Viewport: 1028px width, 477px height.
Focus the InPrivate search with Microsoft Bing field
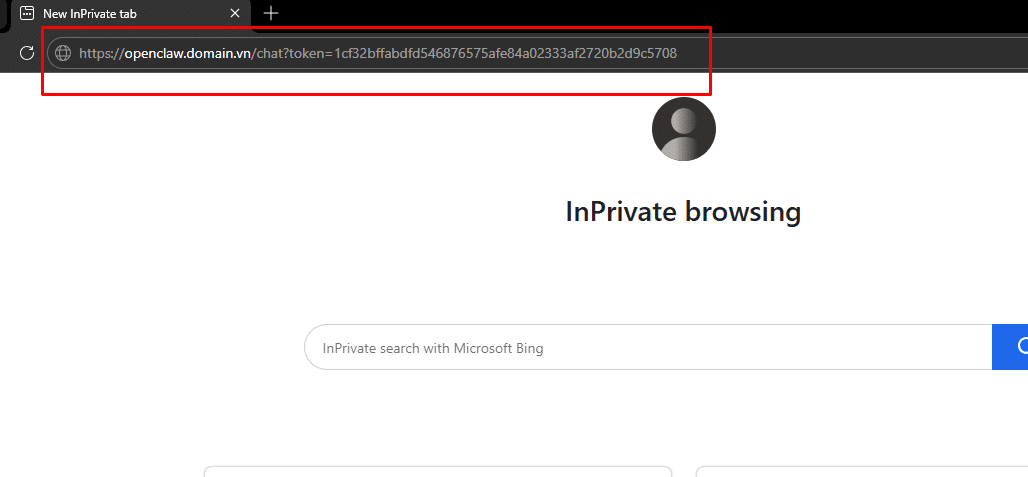pyautogui.click(x=640, y=348)
